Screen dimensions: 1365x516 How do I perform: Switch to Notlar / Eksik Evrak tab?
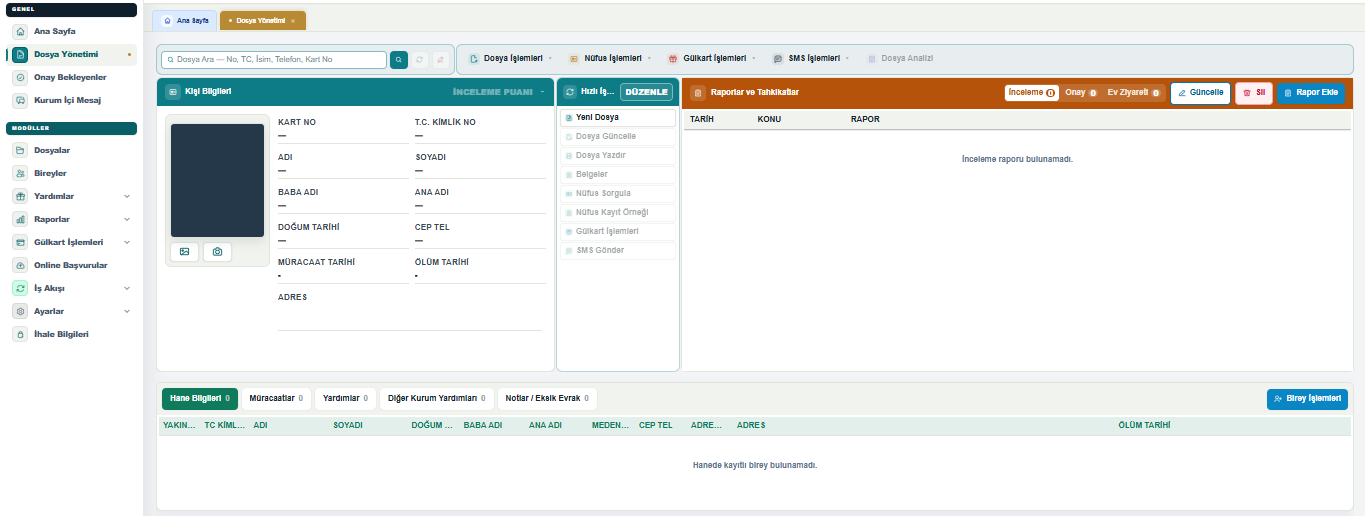pyautogui.click(x=547, y=399)
